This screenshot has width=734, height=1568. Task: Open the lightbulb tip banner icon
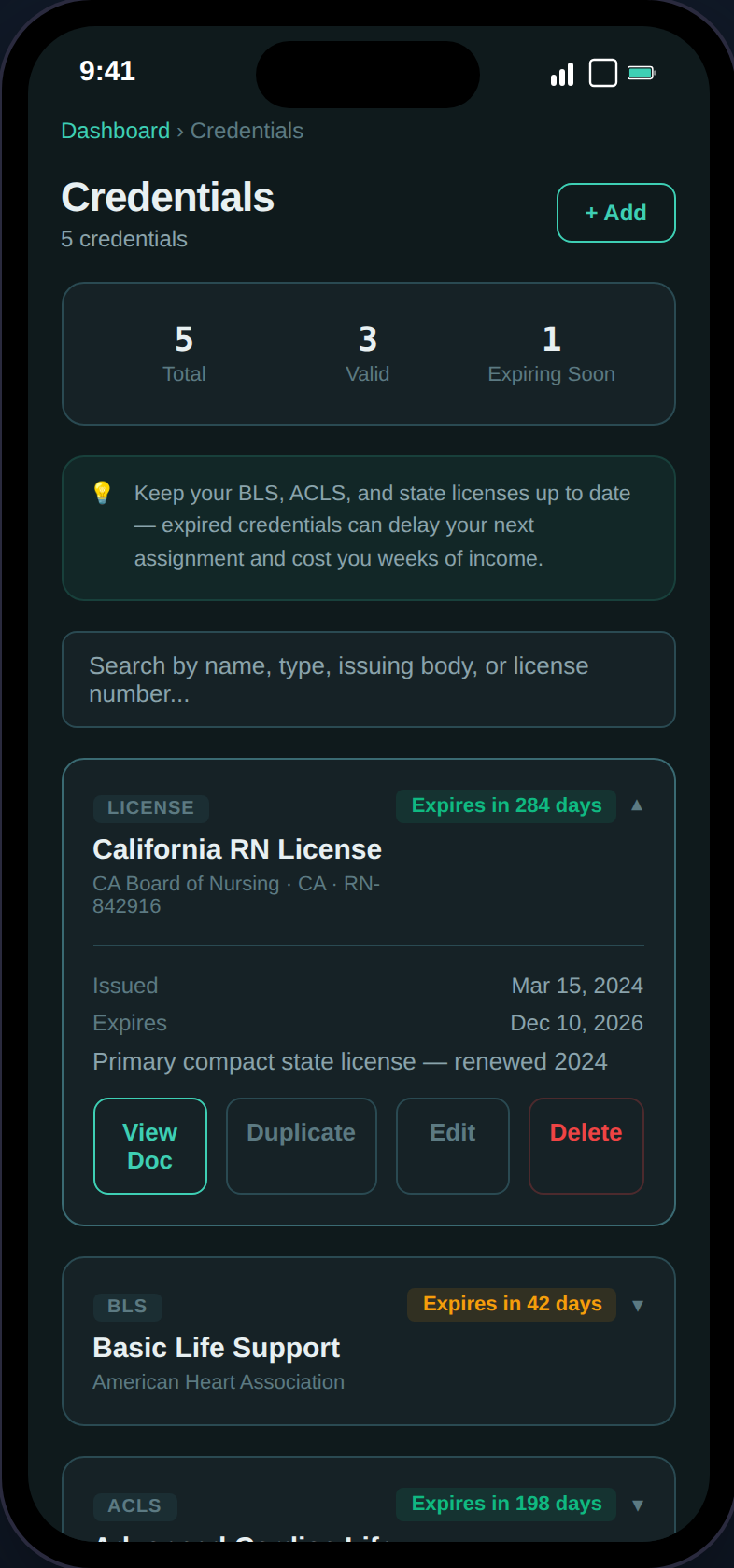(103, 492)
